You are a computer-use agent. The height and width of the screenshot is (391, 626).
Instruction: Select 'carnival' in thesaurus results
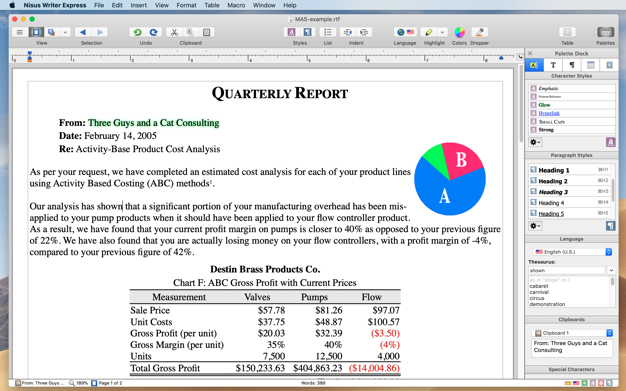click(x=539, y=292)
